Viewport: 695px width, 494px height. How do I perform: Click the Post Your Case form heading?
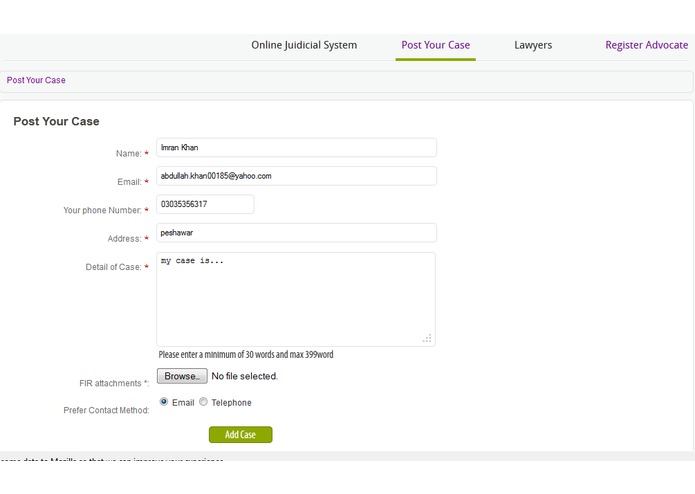(x=56, y=121)
